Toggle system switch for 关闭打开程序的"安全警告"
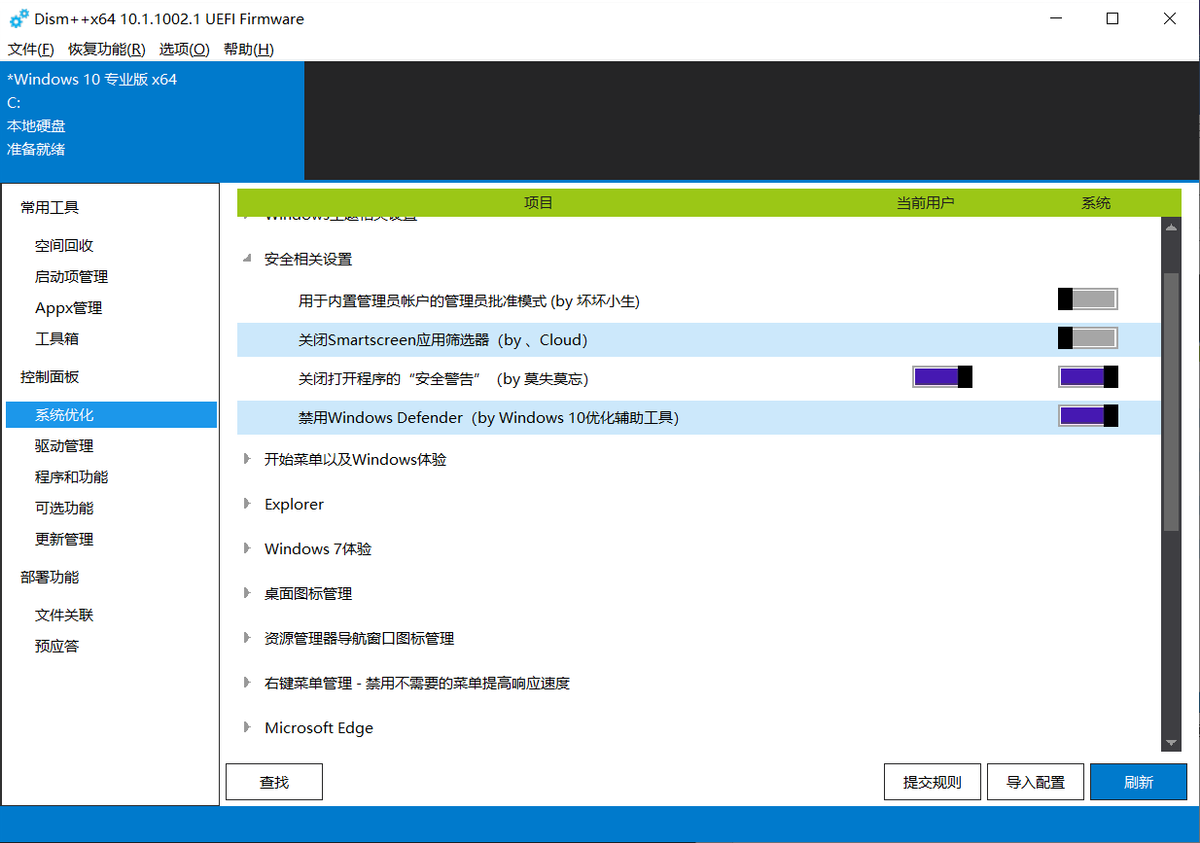1200x843 pixels. [x=1088, y=377]
